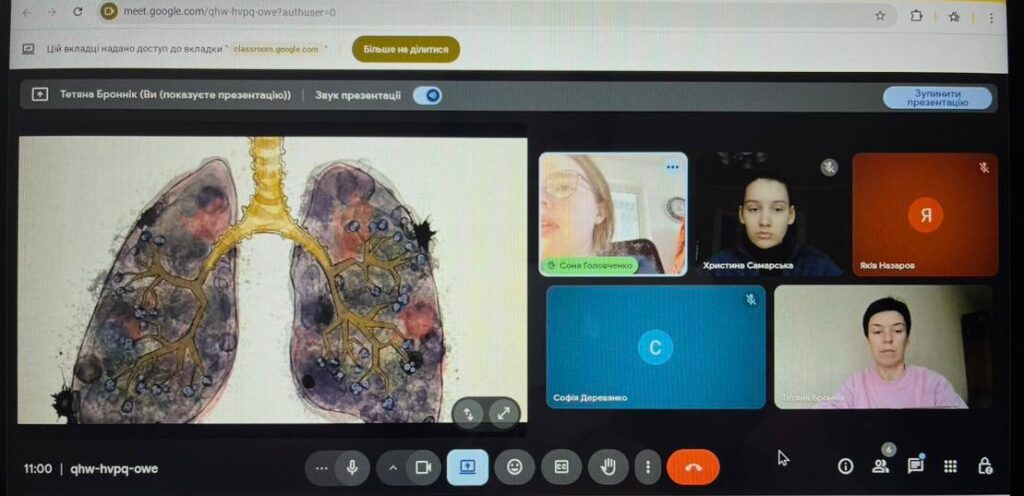Click the Більше не ділитися button
Screen dimensions: 1024x496
coord(406,49)
